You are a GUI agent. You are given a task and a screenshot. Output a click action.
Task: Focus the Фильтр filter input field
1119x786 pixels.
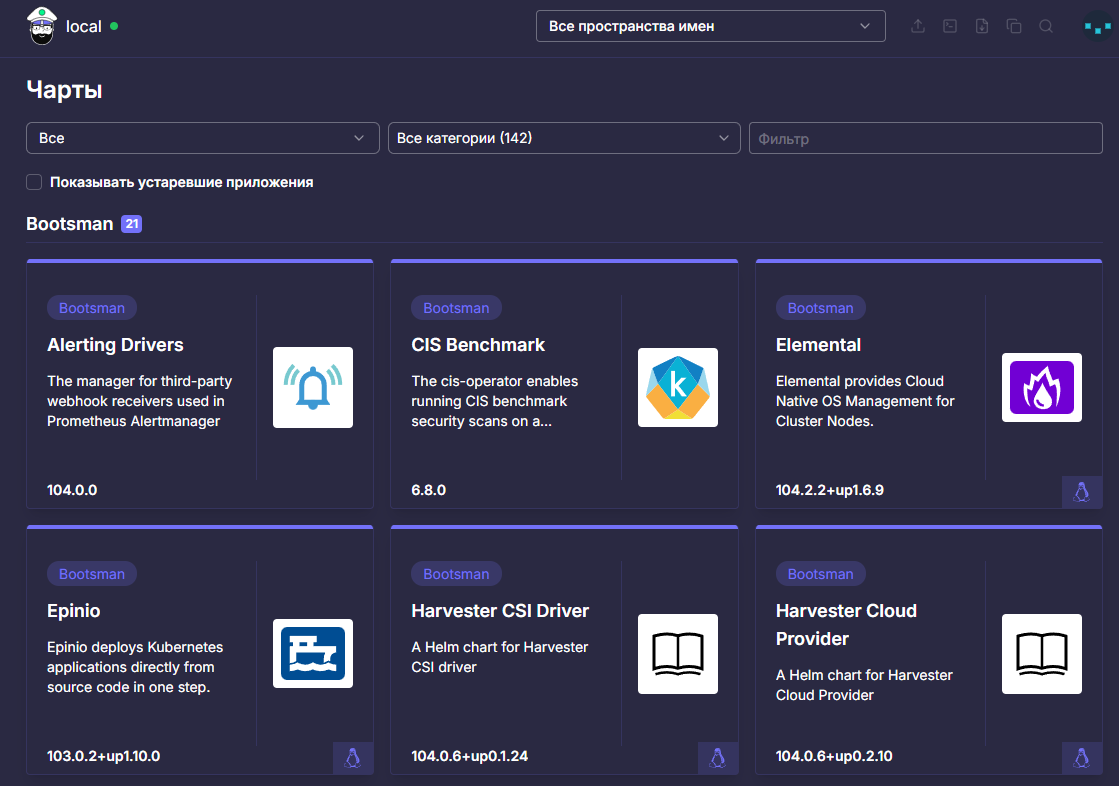pyautogui.click(x=926, y=138)
